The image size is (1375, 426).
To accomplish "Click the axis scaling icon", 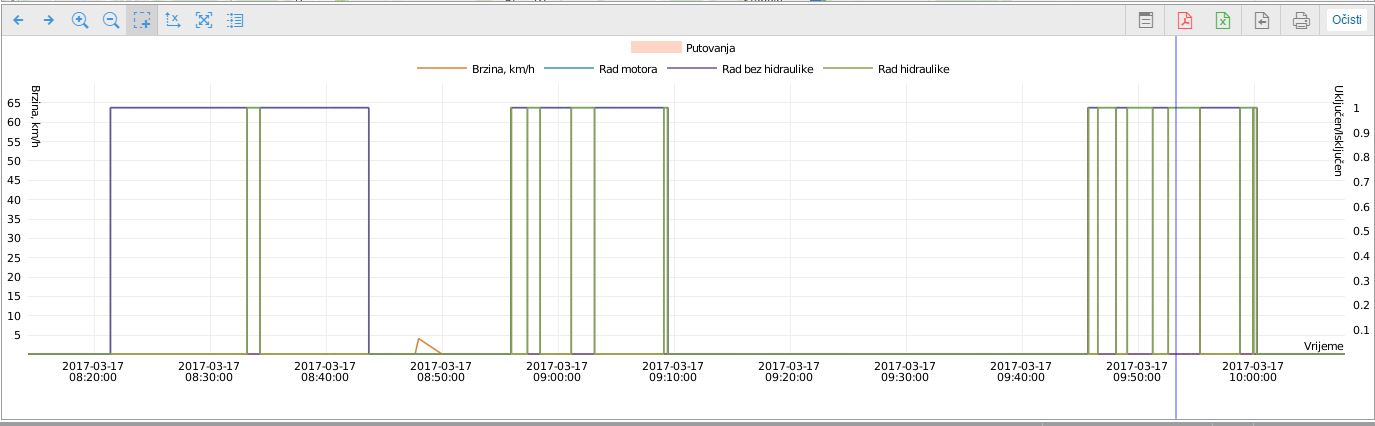I will click(173, 20).
